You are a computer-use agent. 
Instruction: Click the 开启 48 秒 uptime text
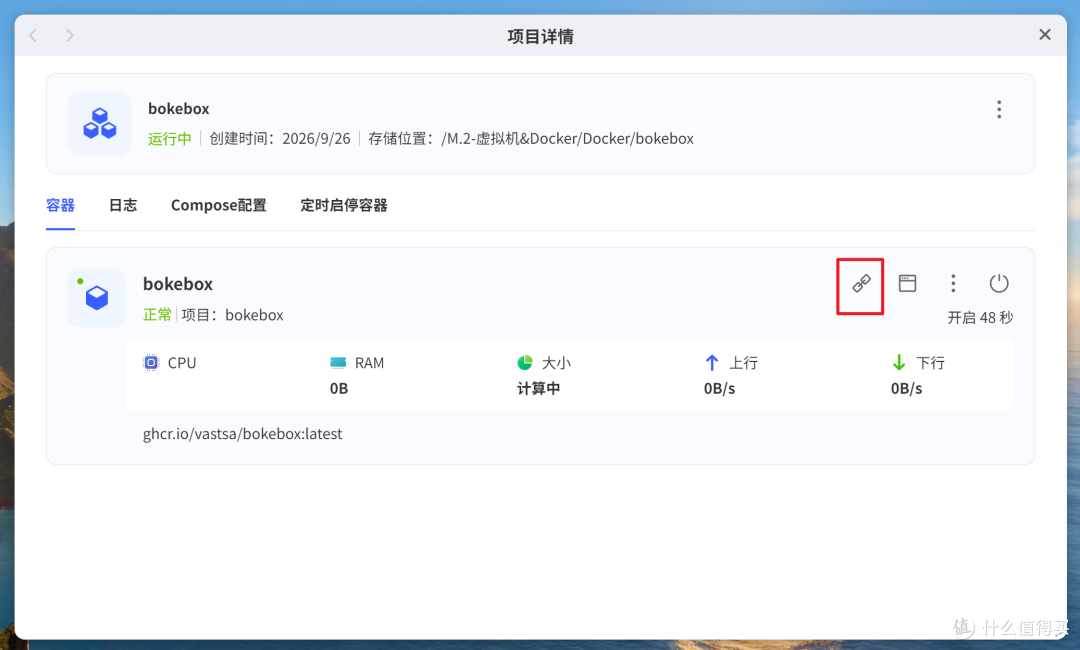[x=980, y=317]
